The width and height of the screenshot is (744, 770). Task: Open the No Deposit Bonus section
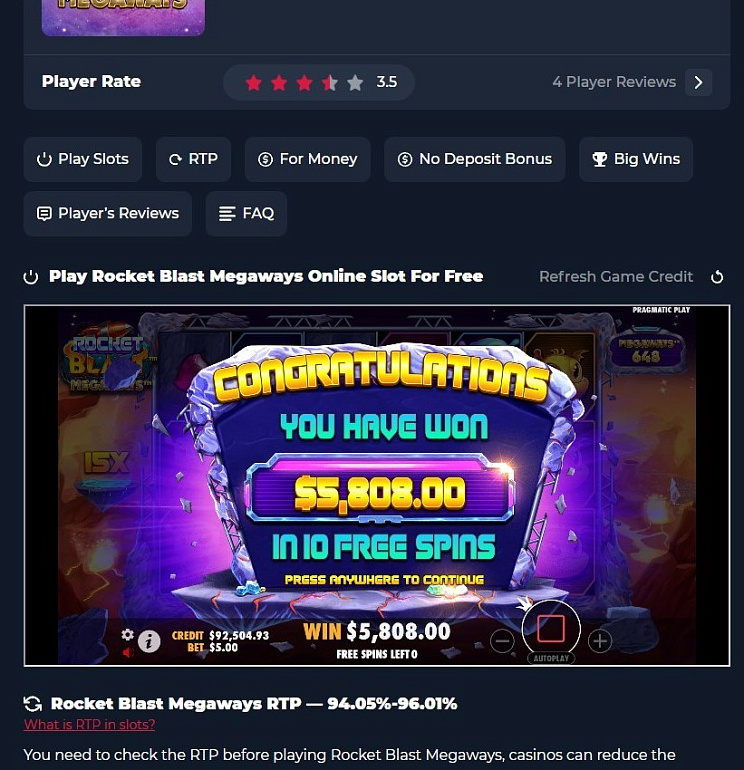click(474, 159)
